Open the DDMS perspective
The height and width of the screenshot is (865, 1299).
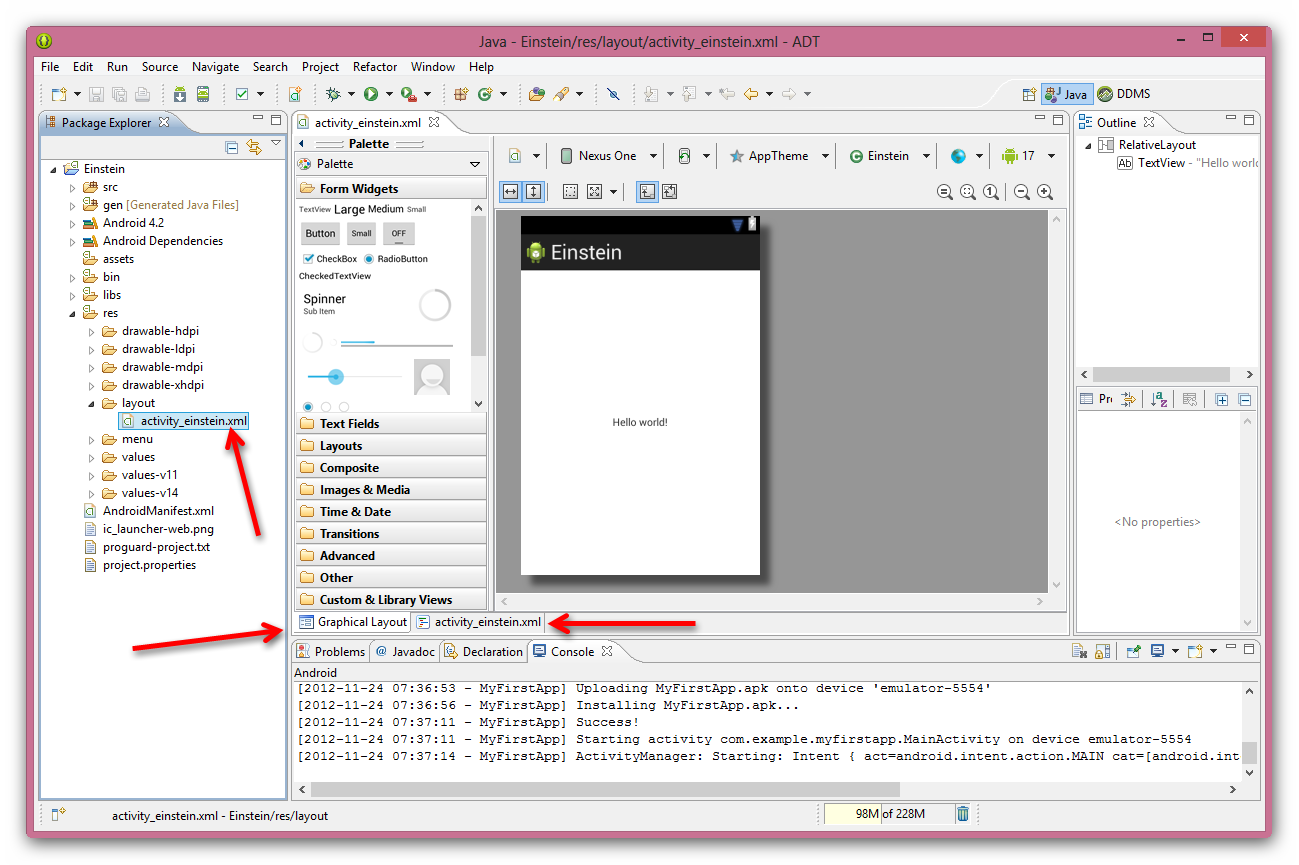(1124, 94)
